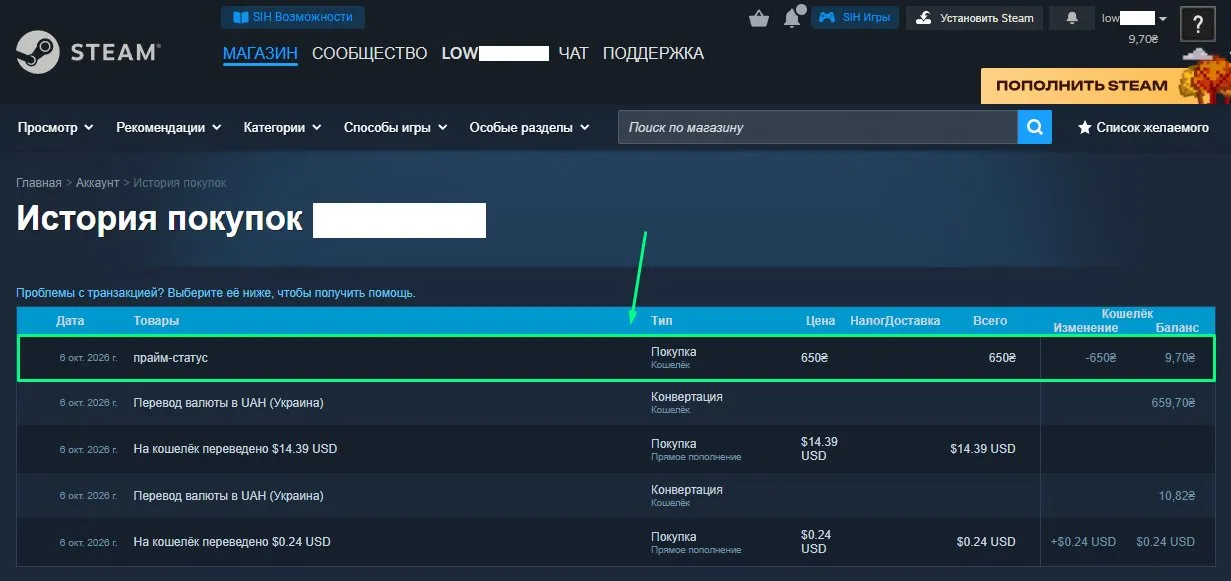Open the conversion row with balance 659,70₴
This screenshot has width=1231, height=581.
point(616,403)
